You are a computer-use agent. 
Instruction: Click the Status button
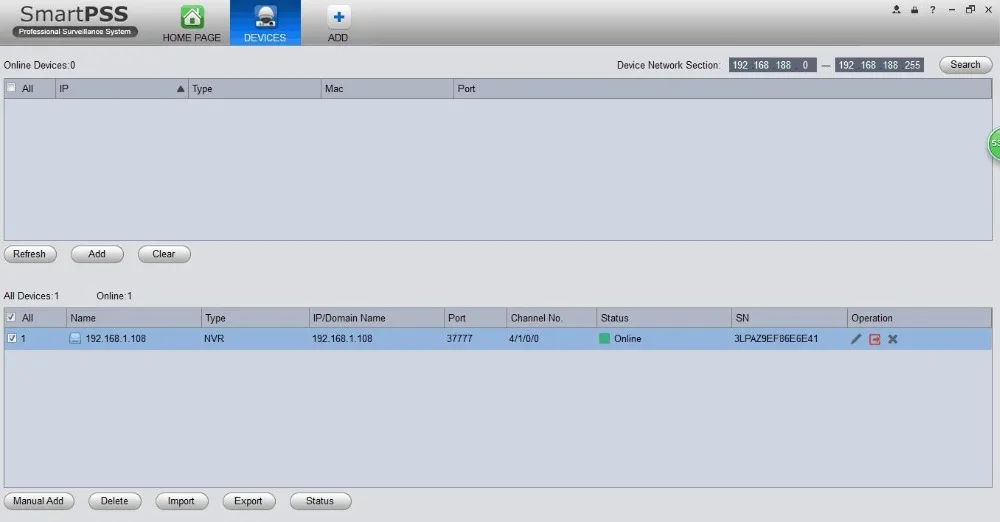[x=320, y=501]
